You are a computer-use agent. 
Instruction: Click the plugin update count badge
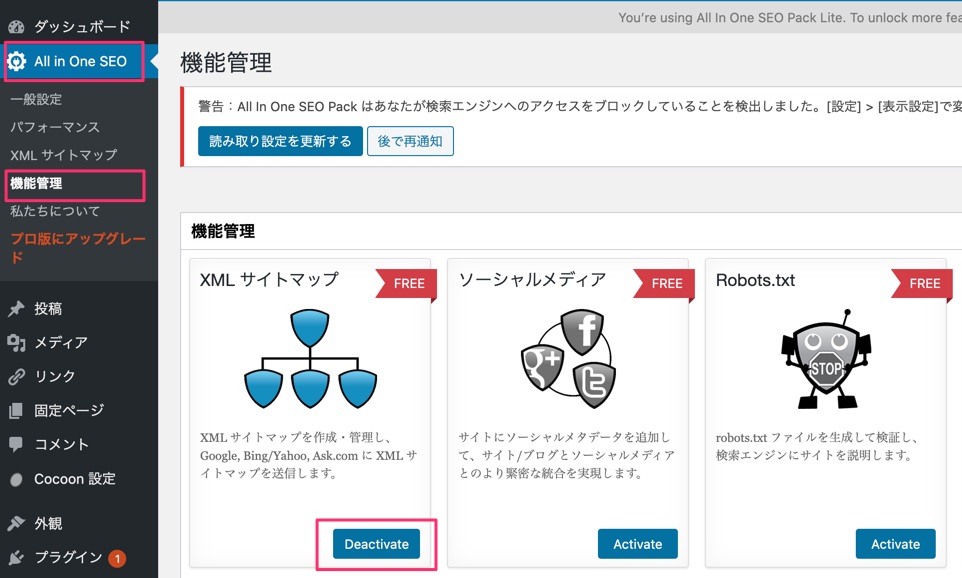117,558
